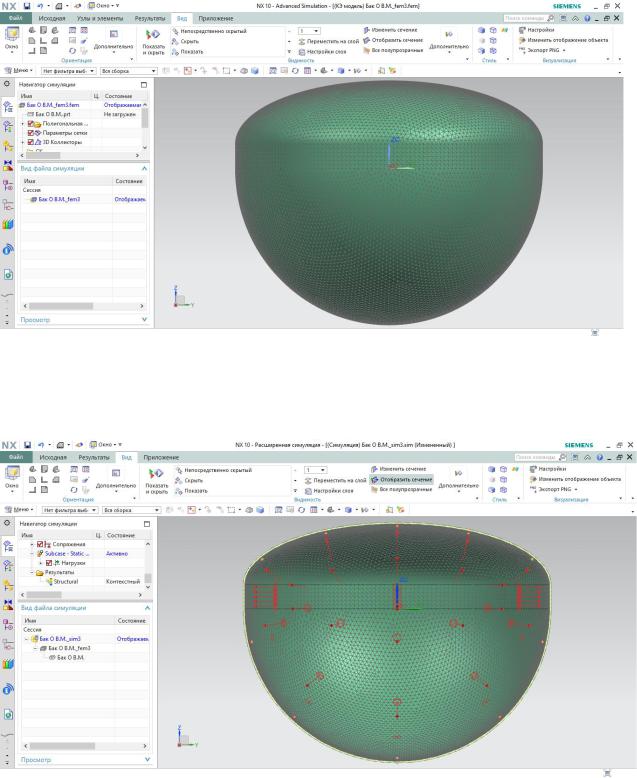Toggle Параметры сетки checkbox
Image resolution: width=637 pixels, height=778 pixels.
coord(31,133)
